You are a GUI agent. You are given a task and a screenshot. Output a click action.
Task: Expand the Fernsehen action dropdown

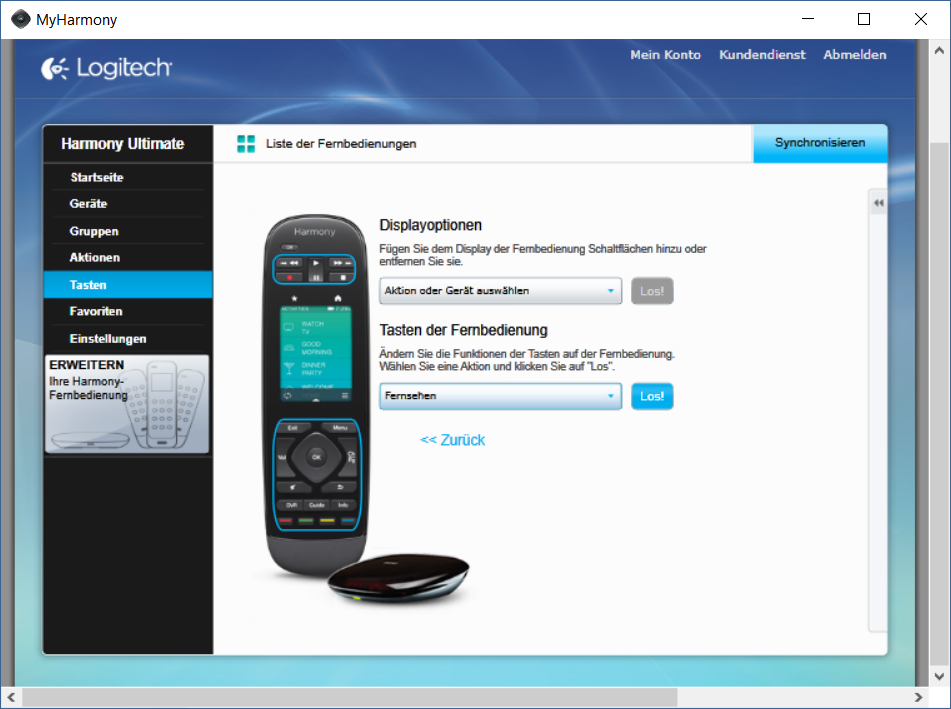[500, 396]
